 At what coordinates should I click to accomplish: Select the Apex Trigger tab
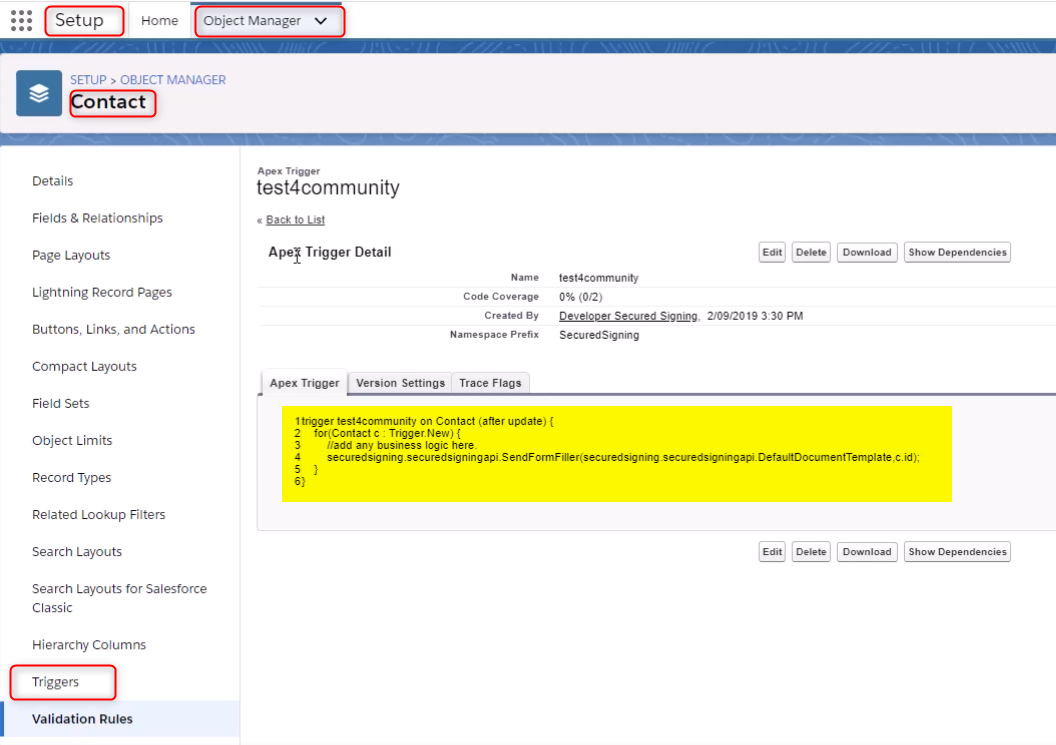[304, 383]
